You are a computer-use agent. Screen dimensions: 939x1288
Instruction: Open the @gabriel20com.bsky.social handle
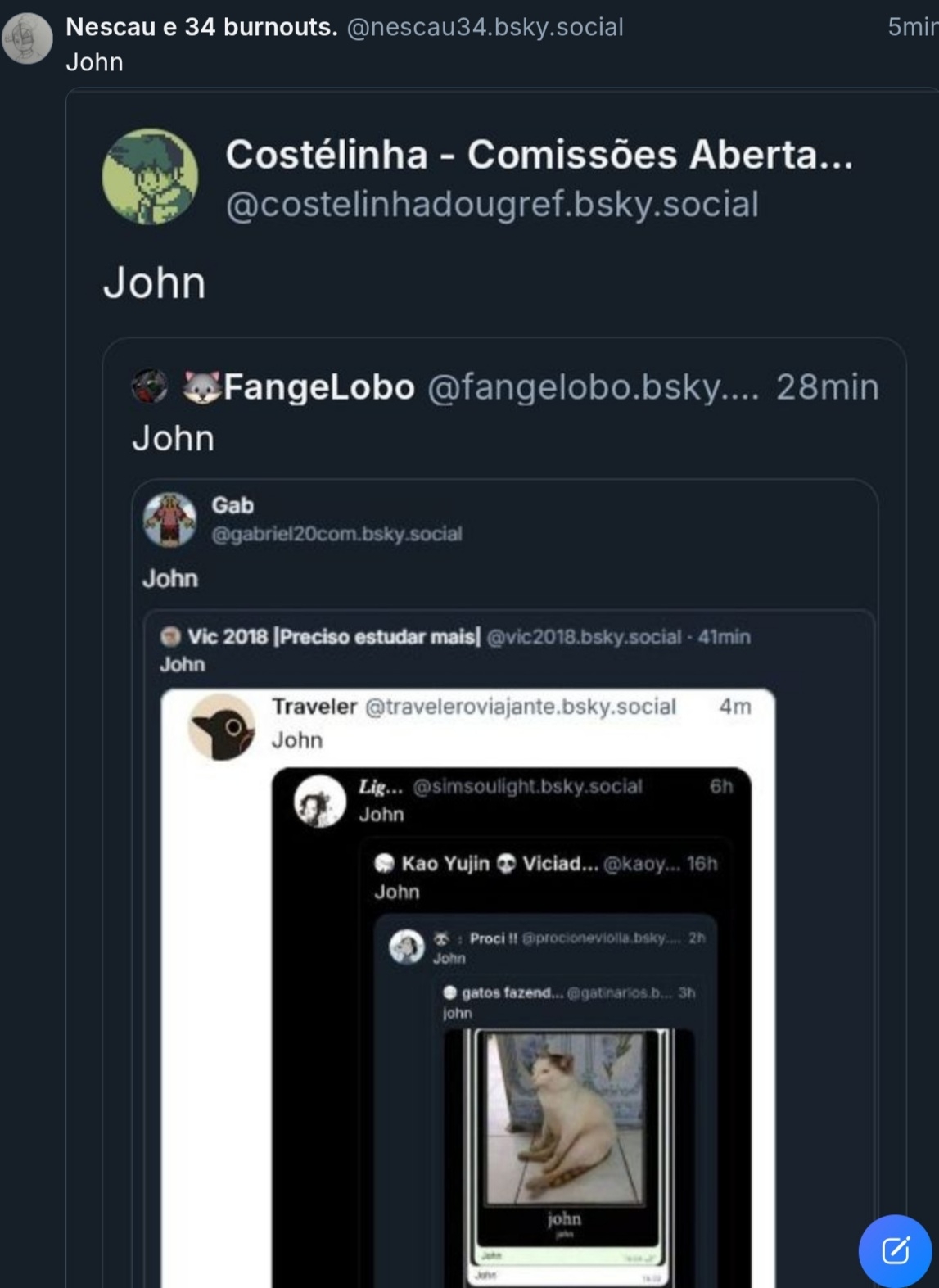point(336,534)
